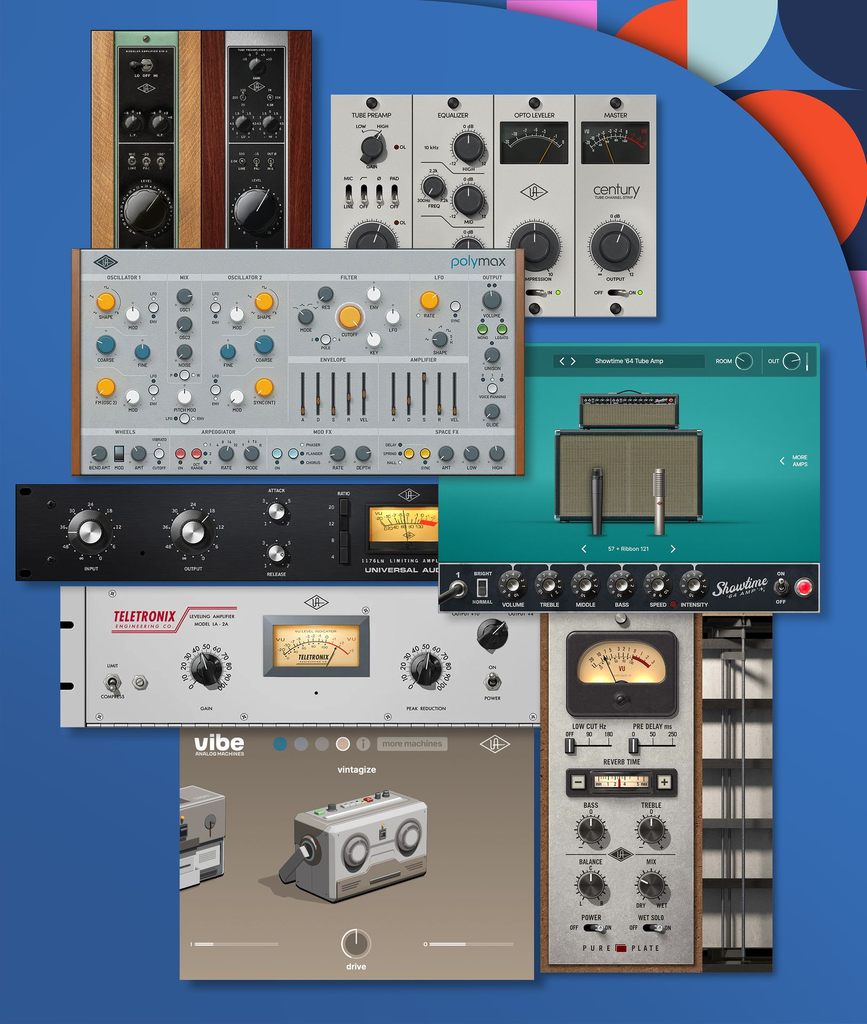Click the 1176LN Attack knob

[x=277, y=511]
